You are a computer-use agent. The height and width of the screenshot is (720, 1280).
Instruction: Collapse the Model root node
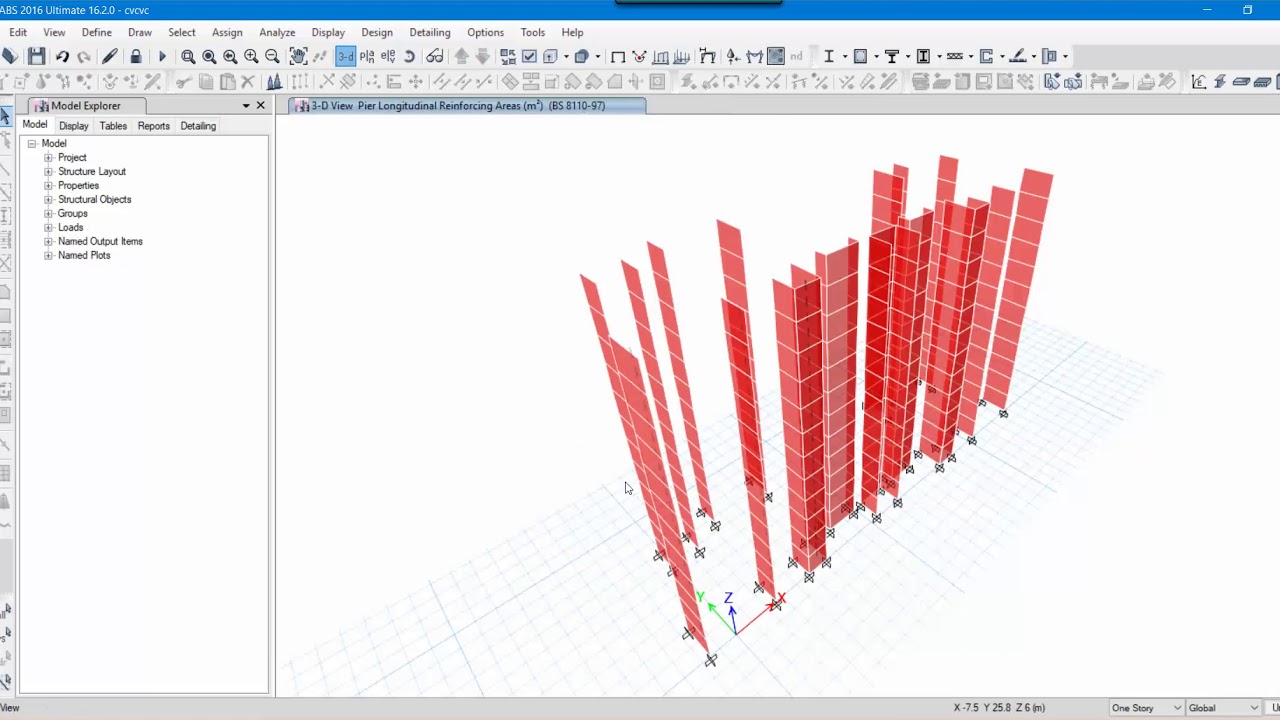click(32, 143)
